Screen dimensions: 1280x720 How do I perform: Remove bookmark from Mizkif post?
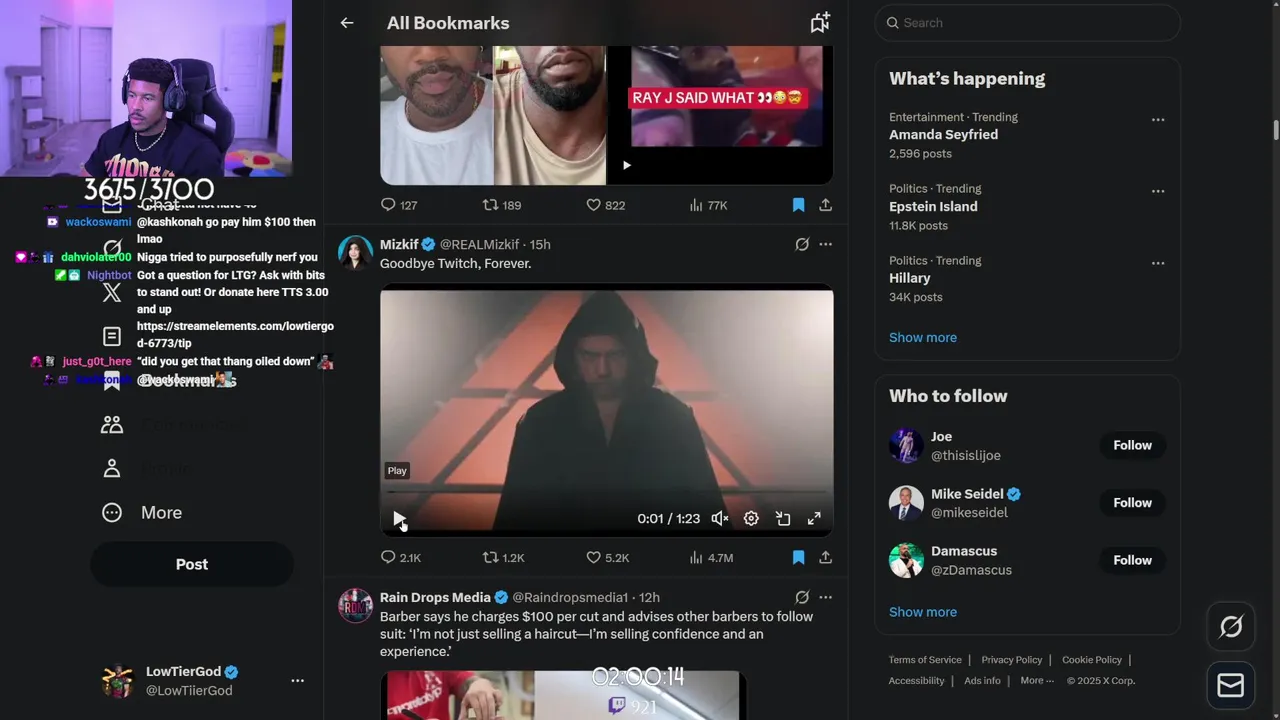[798, 557]
